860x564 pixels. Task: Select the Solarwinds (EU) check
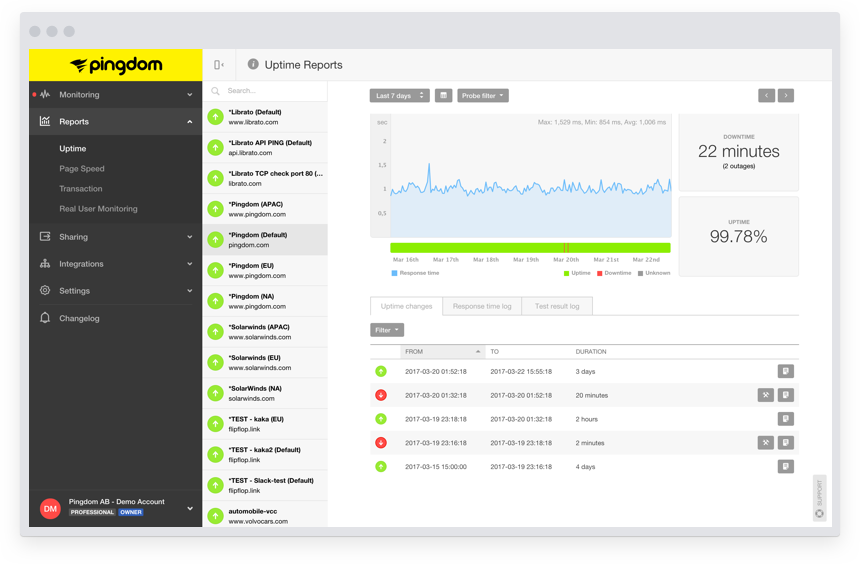pos(265,363)
